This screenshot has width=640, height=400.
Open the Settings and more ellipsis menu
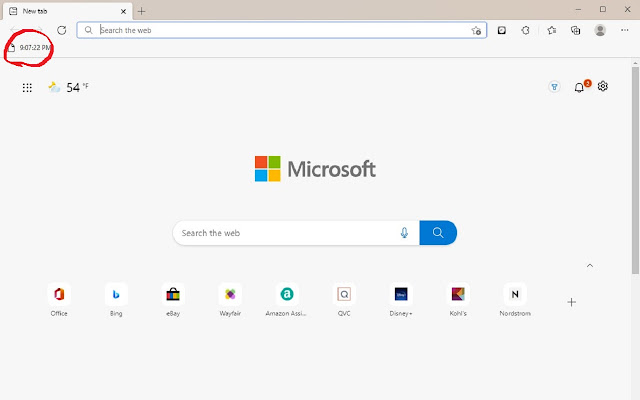coord(624,30)
